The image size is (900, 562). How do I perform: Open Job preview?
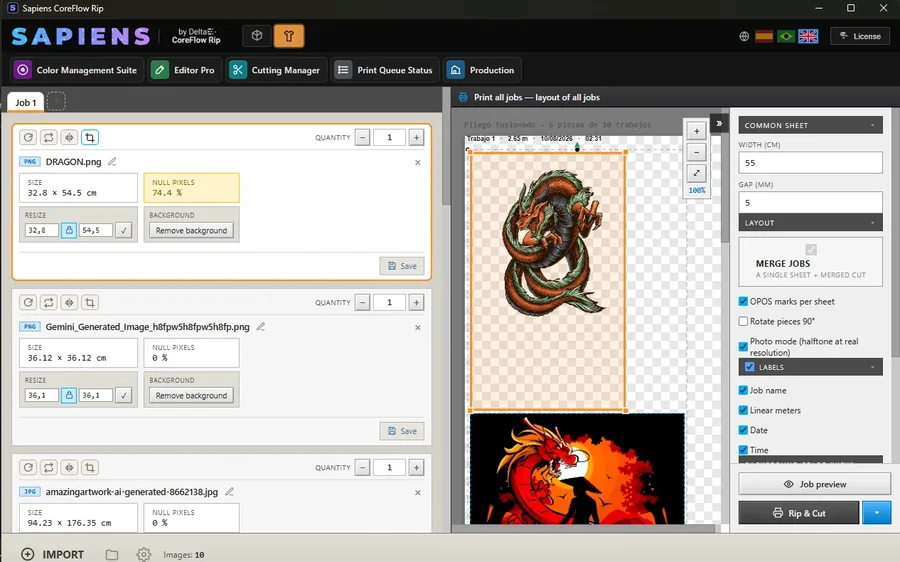point(814,484)
